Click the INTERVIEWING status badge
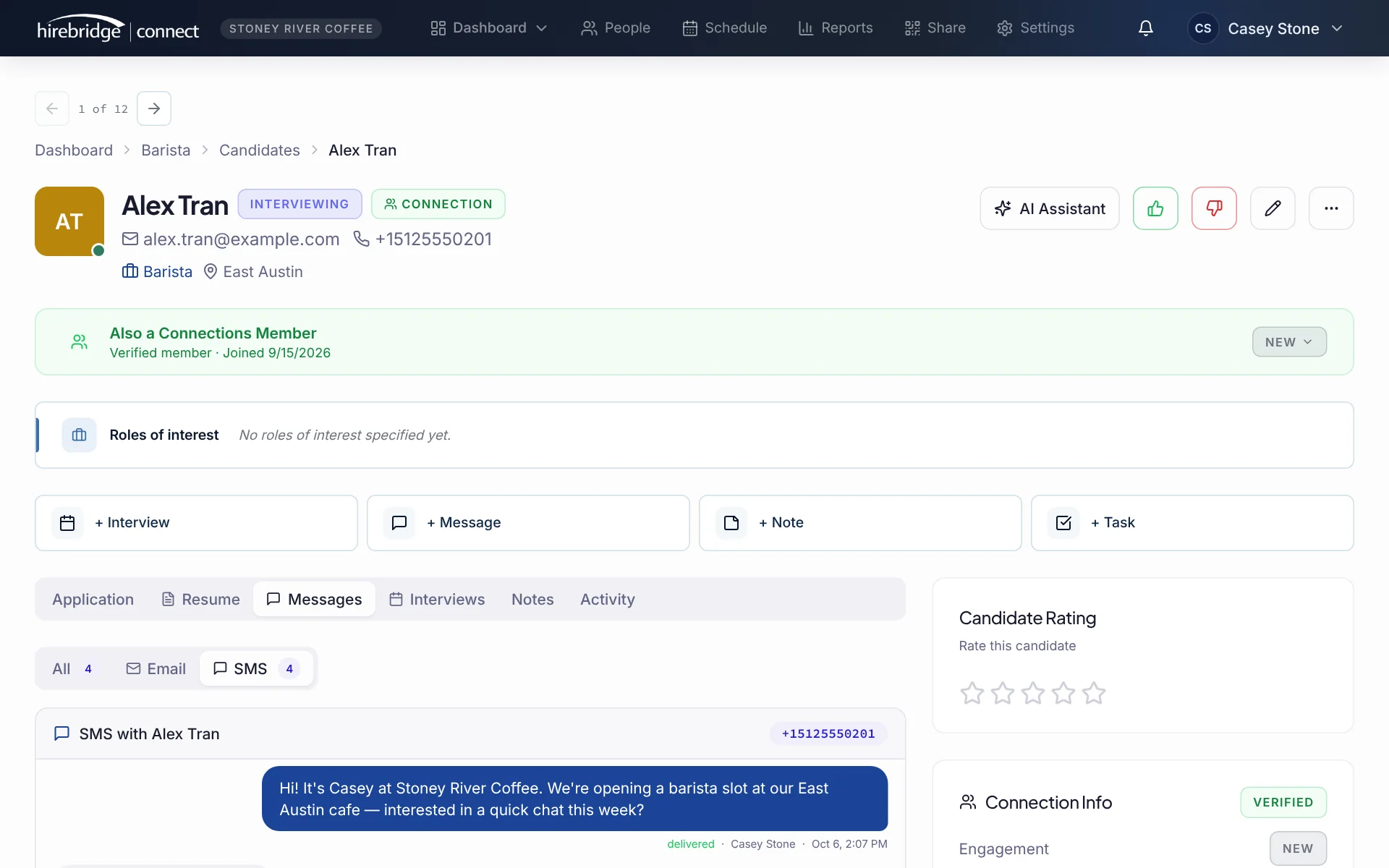The image size is (1389, 868). (x=300, y=204)
